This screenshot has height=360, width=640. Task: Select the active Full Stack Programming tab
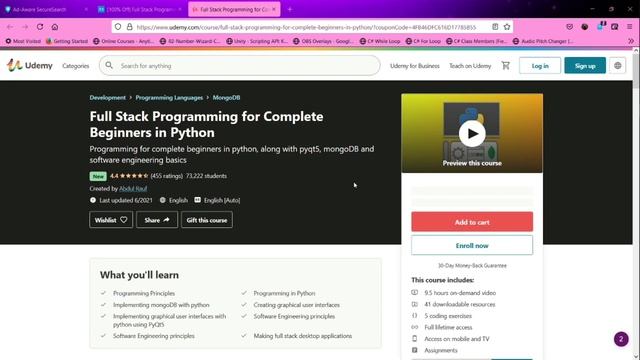[x=234, y=9]
